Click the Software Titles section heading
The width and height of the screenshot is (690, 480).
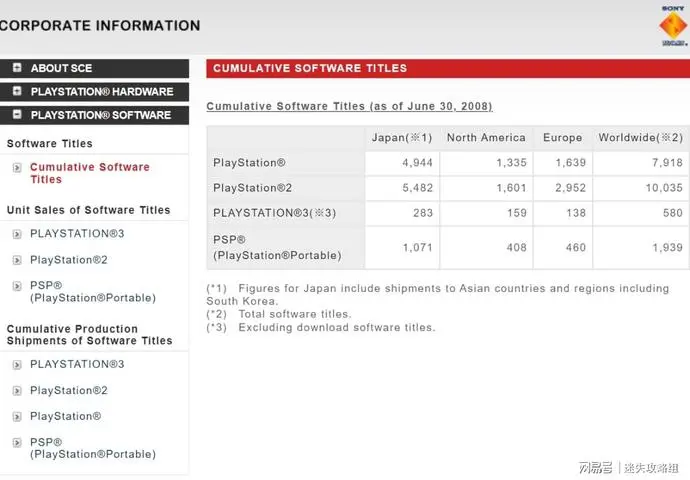pos(50,143)
